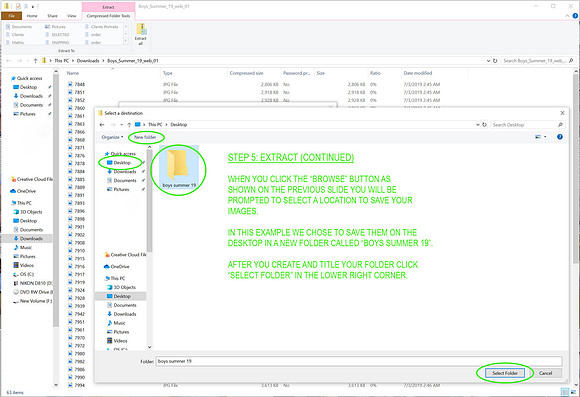Image resolution: width=580 pixels, height=397 pixels.
Task: Click Cancel in the destination dialog
Action: 546,373
